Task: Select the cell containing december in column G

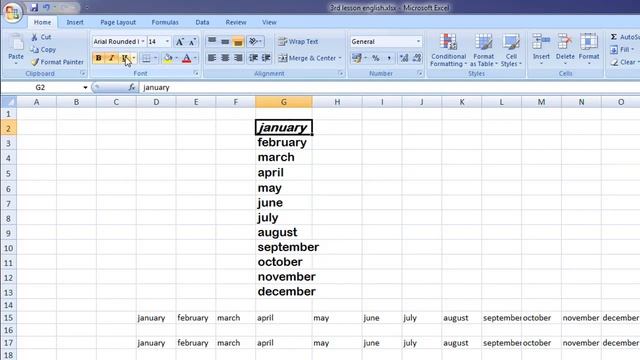Action: point(284,291)
